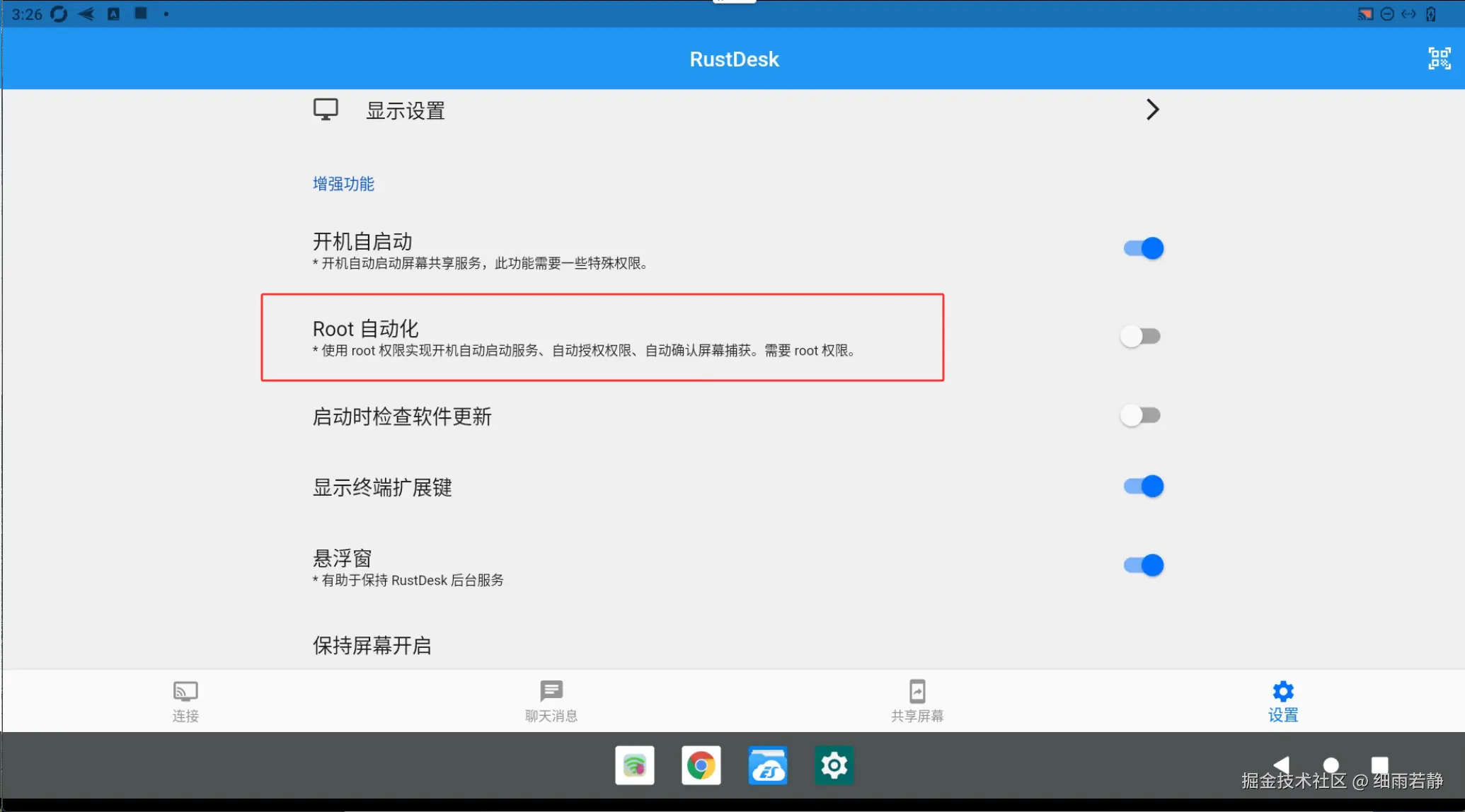Click the do-not-disturb status icon
The image size is (1465, 812).
click(x=1387, y=14)
